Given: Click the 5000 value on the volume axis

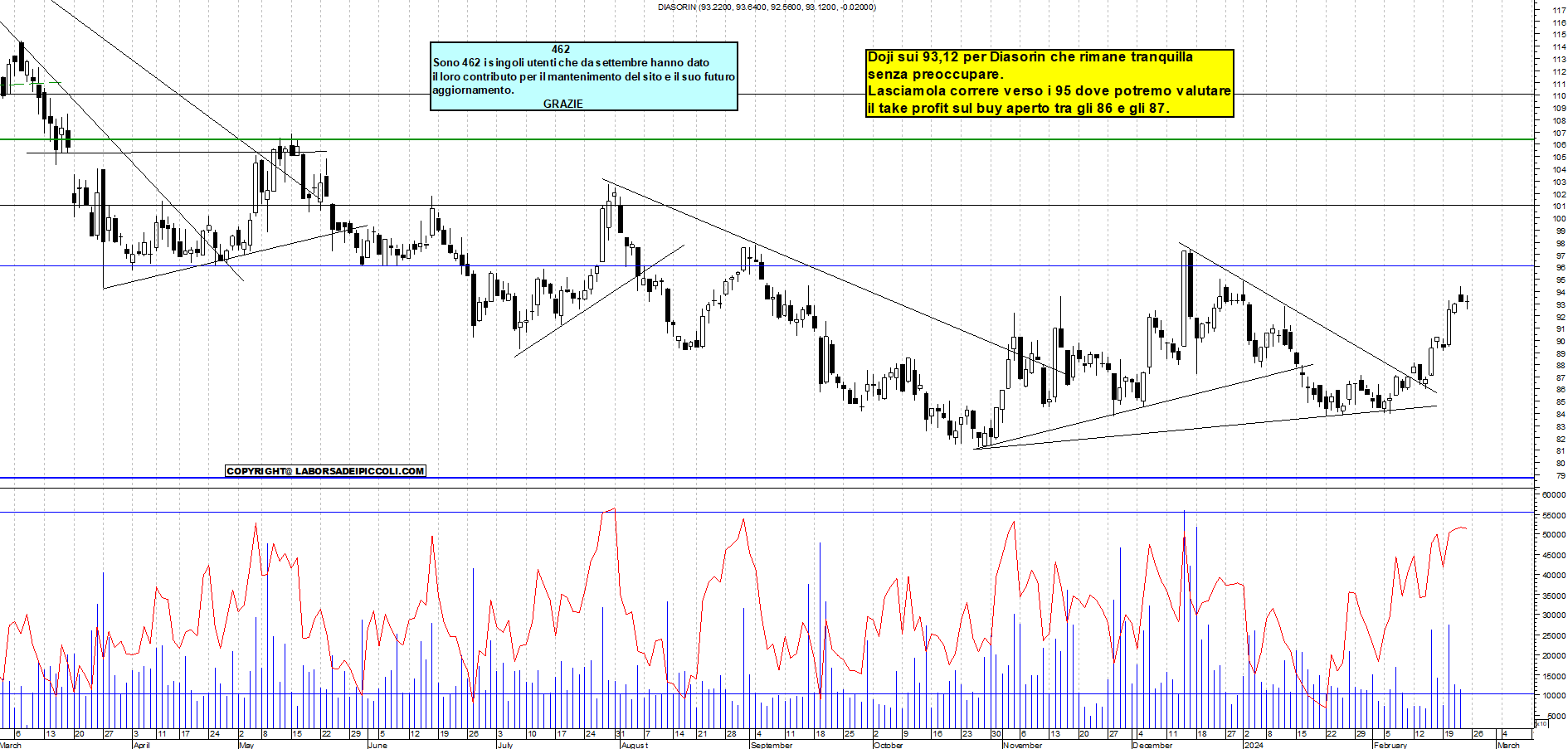Looking at the screenshot, I should [1556, 716].
